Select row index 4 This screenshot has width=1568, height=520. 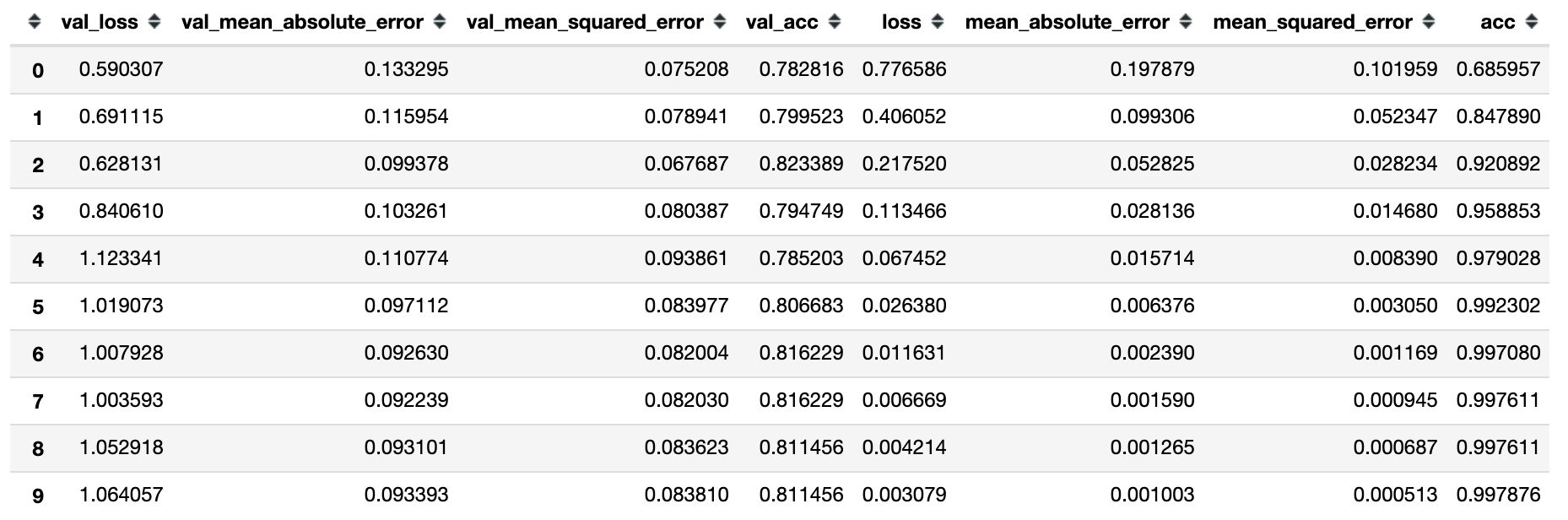pos(38,259)
